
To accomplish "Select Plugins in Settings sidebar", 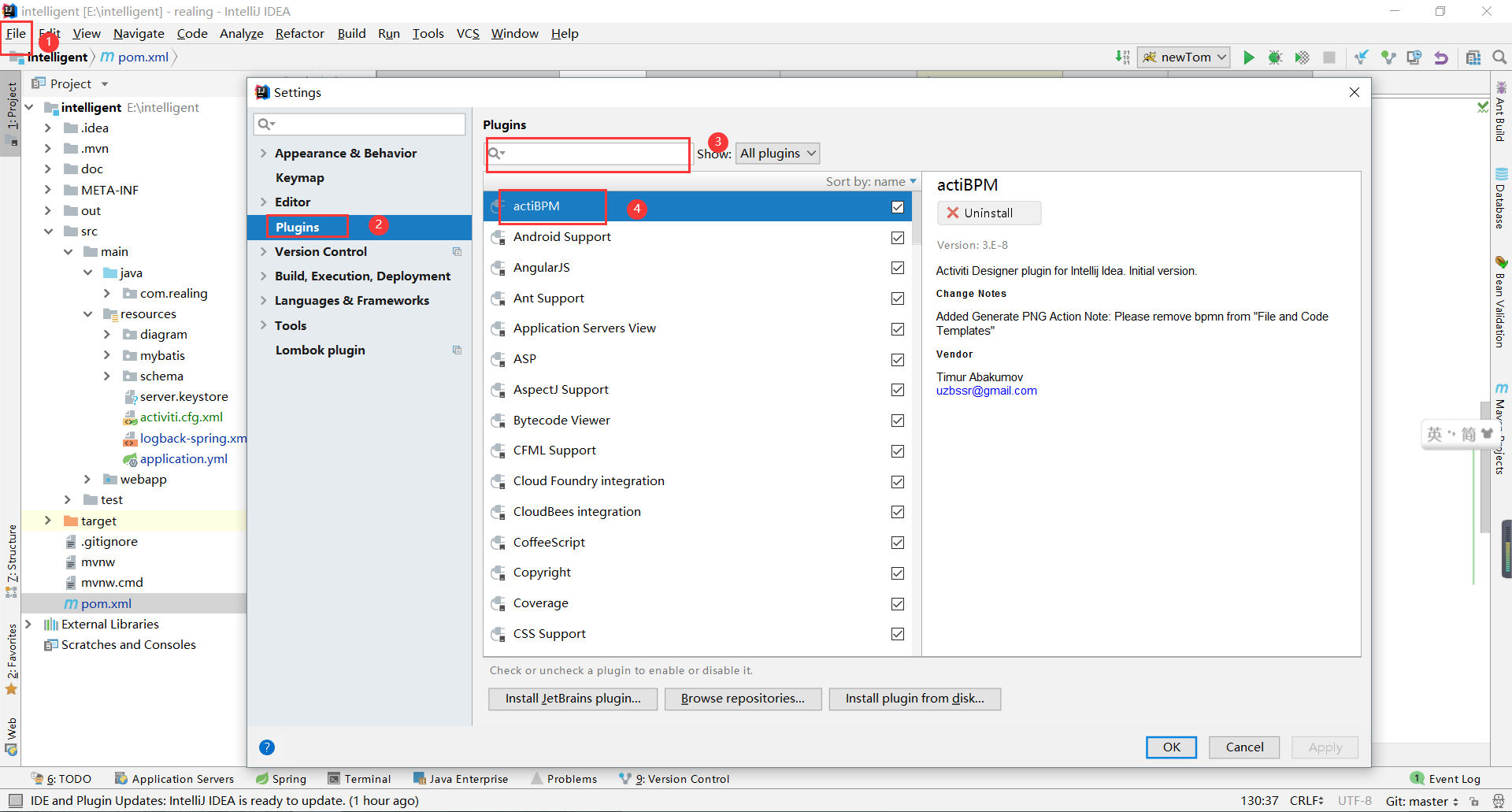I will coord(297,228).
